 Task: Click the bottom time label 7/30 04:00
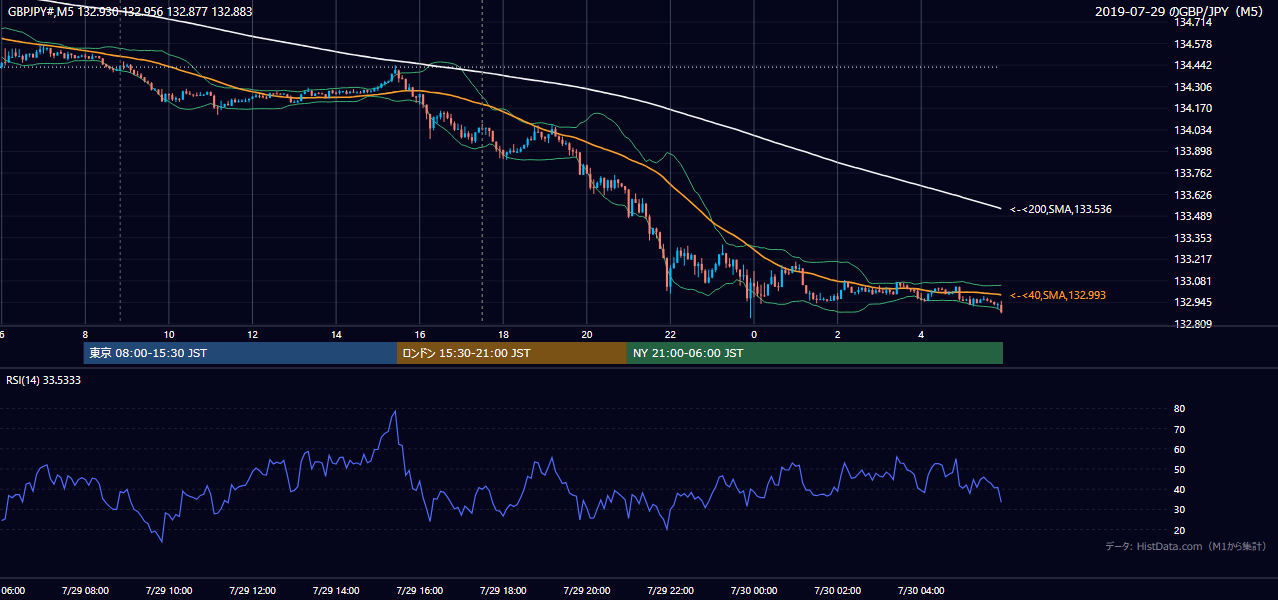pos(921,590)
